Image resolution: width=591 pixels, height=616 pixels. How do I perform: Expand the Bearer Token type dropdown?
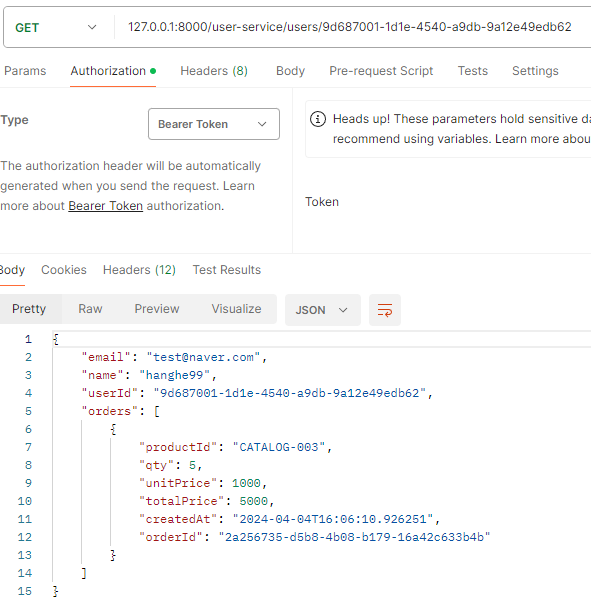[x=214, y=124]
